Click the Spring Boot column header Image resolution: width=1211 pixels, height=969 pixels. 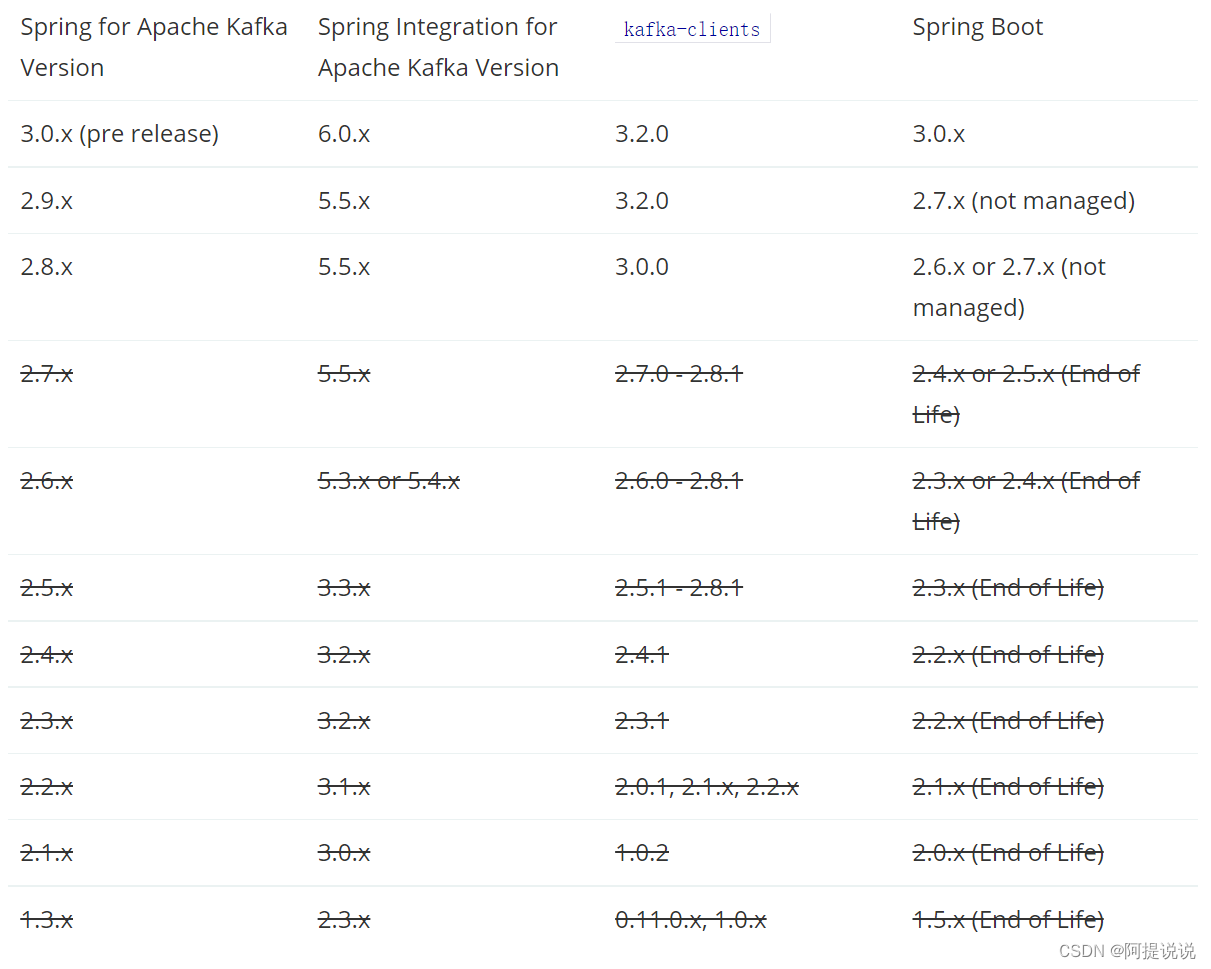point(977,27)
